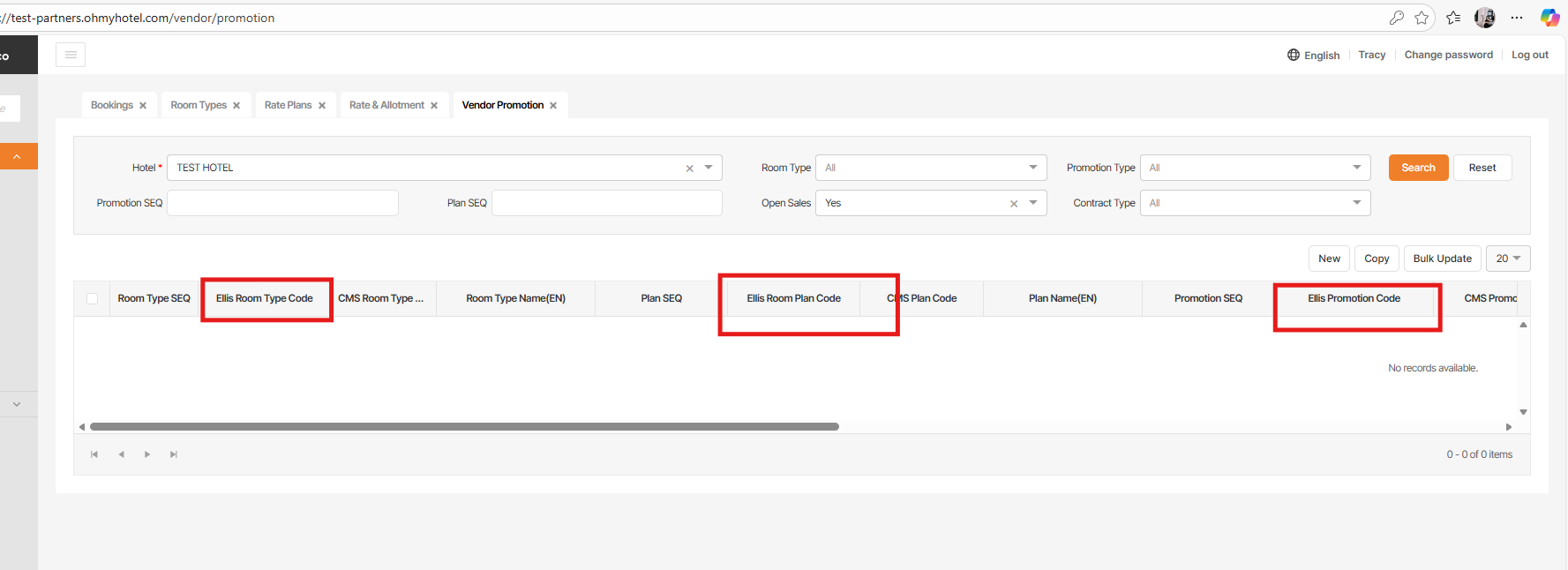Close the Rate & Allotment tab

pyautogui.click(x=434, y=106)
